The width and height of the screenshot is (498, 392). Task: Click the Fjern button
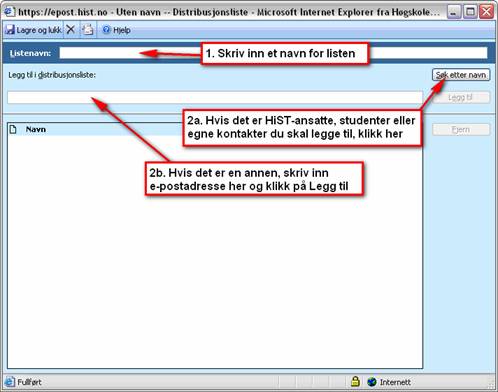tap(461, 129)
